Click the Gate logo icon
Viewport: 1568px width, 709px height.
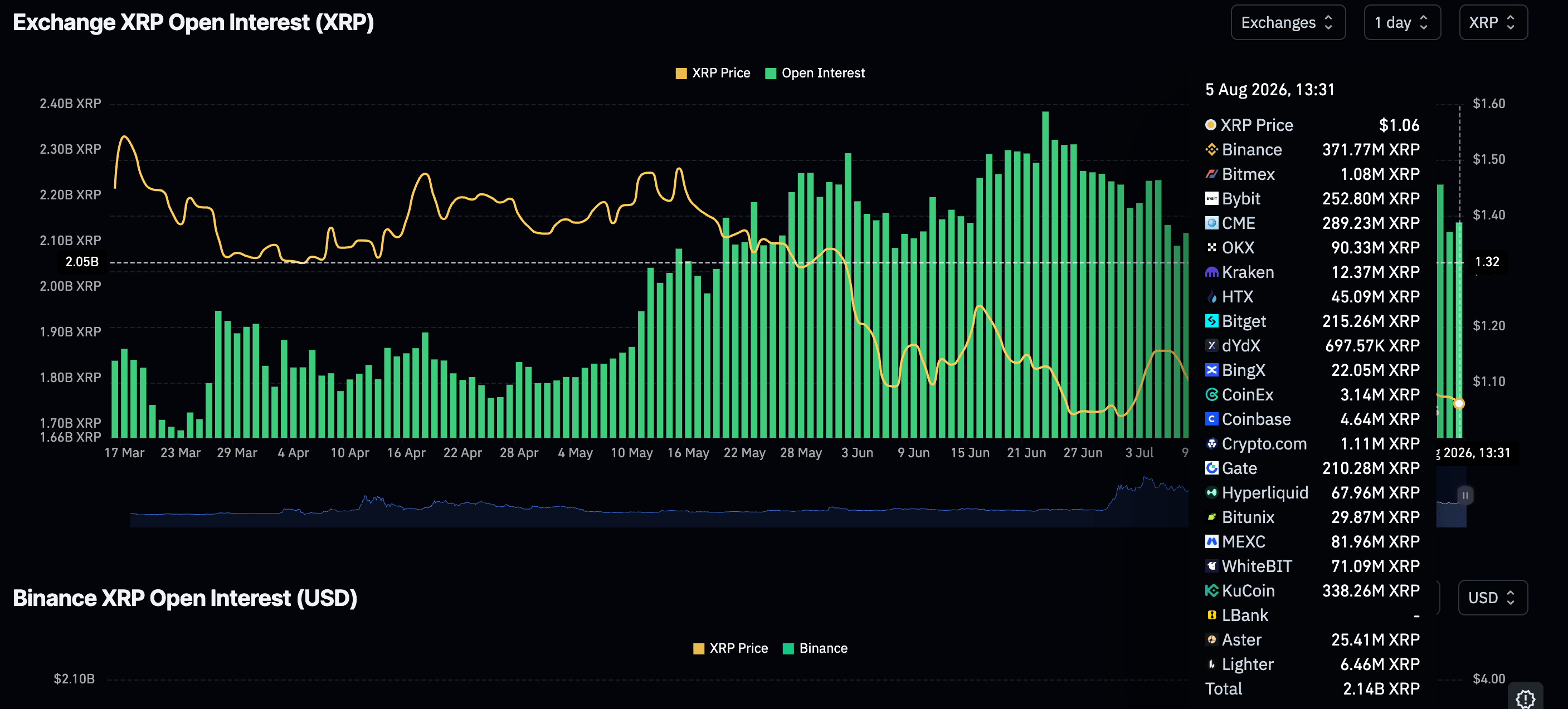coord(1211,468)
